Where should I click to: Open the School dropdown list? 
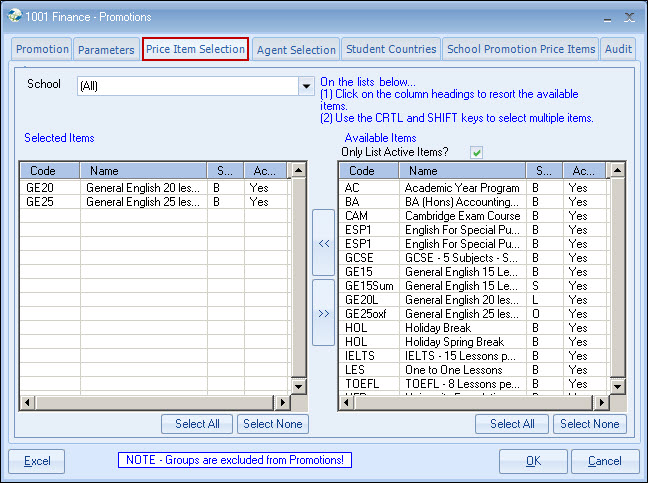(306, 87)
